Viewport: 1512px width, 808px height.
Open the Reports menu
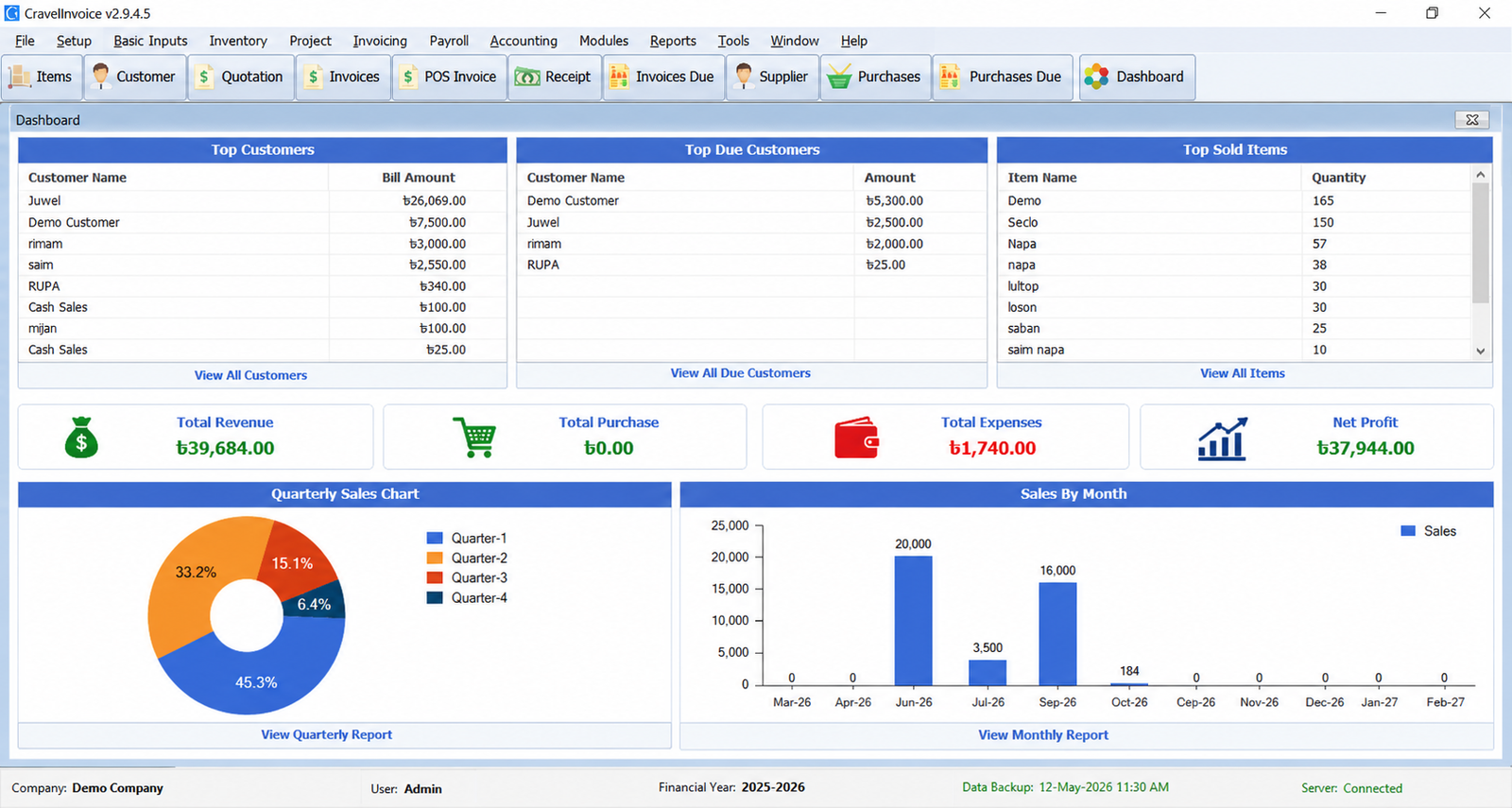pos(673,41)
